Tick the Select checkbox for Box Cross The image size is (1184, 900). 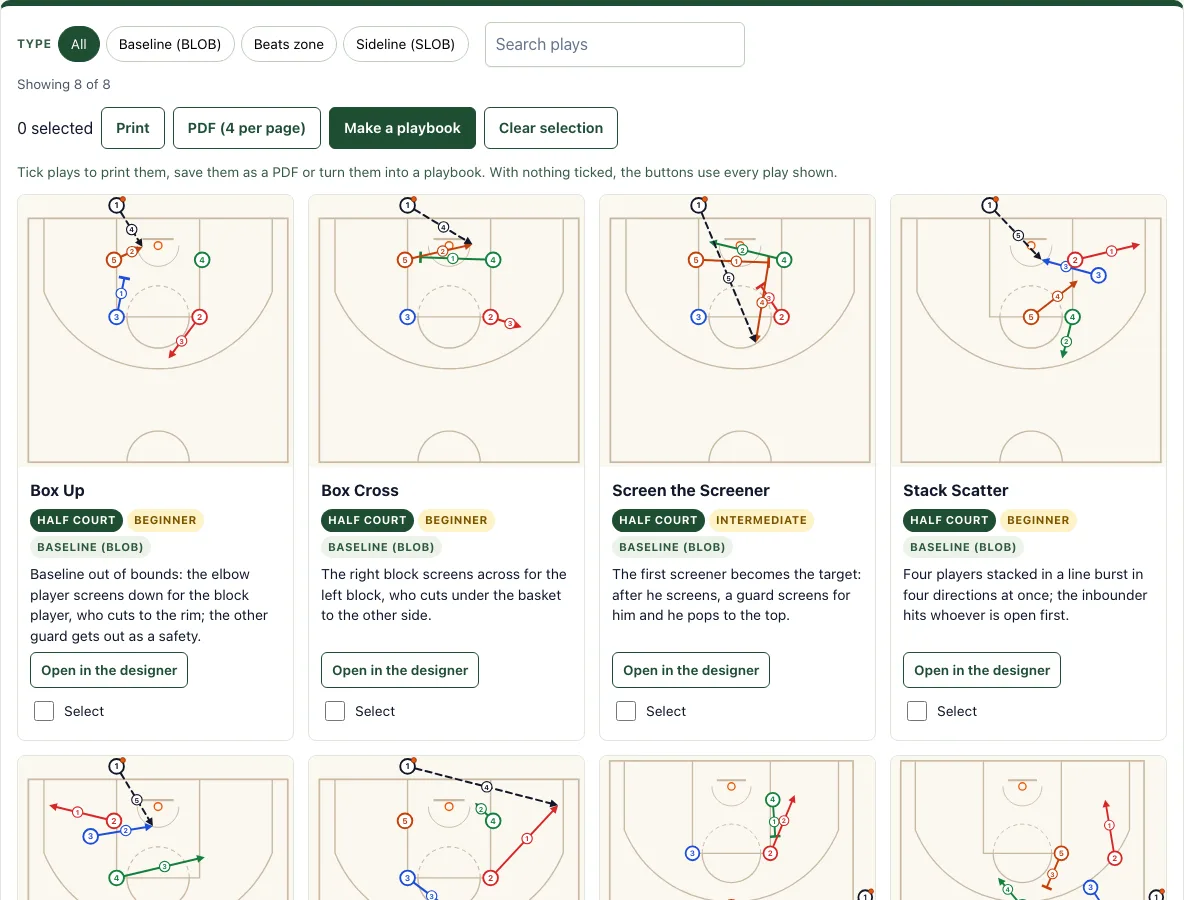(335, 711)
